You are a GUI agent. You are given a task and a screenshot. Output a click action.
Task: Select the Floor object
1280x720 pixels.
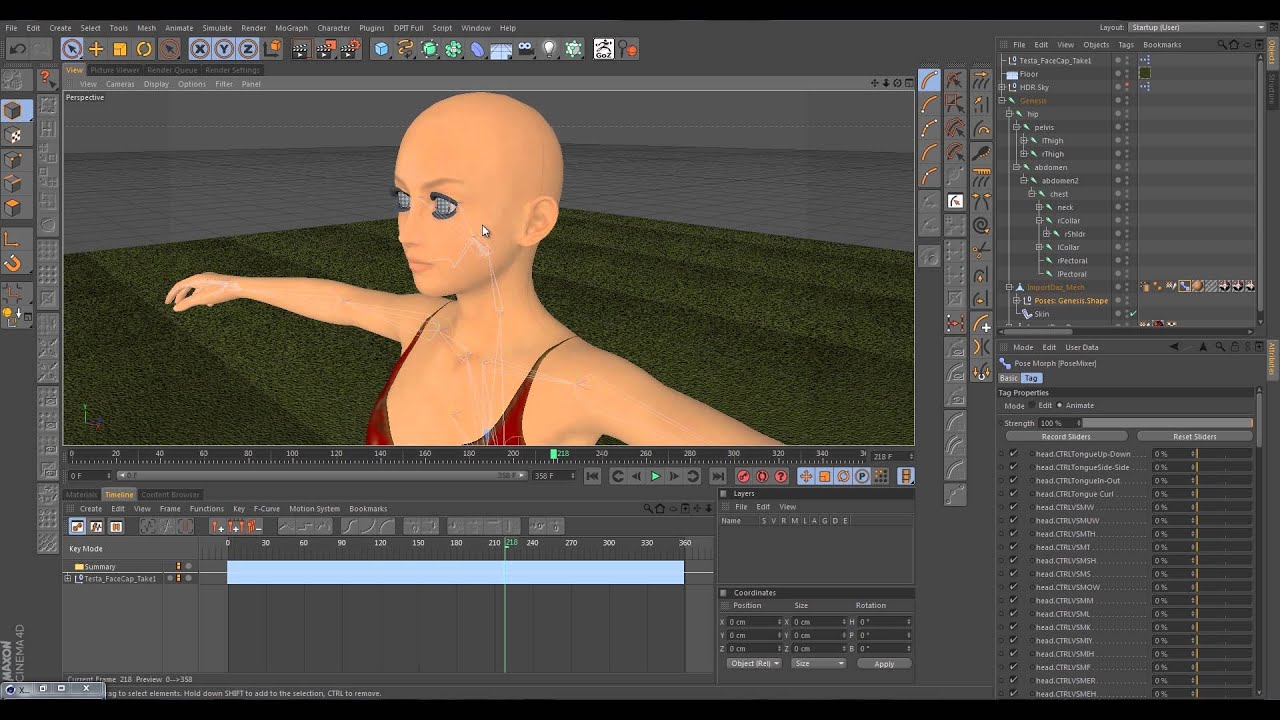point(1029,74)
